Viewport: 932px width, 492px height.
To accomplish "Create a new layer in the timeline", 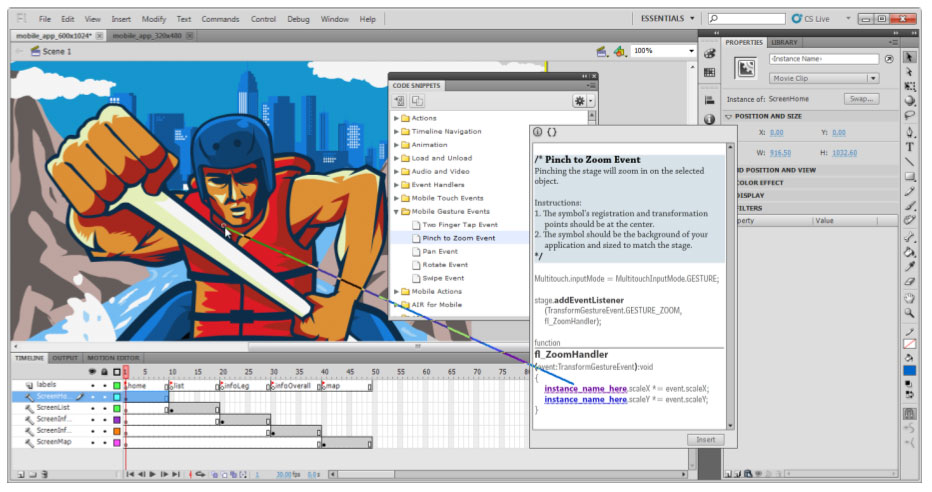I will point(19,474).
